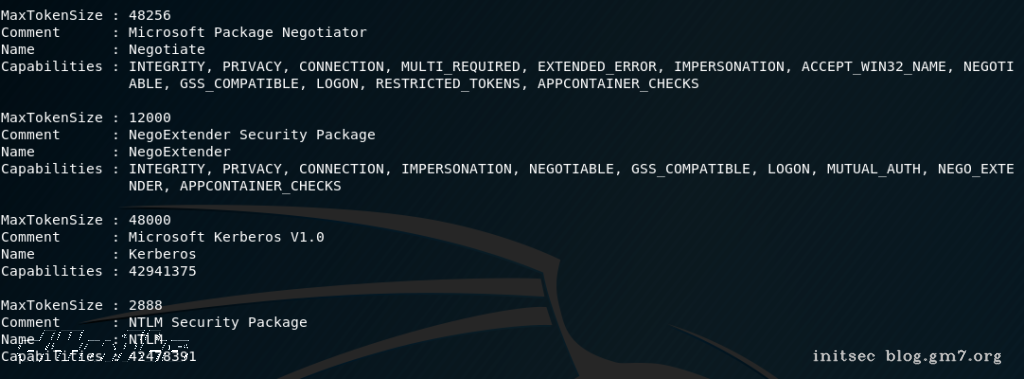This screenshot has height=379, width=1024.
Task: Click the NTLM name value
Action: coord(145,339)
